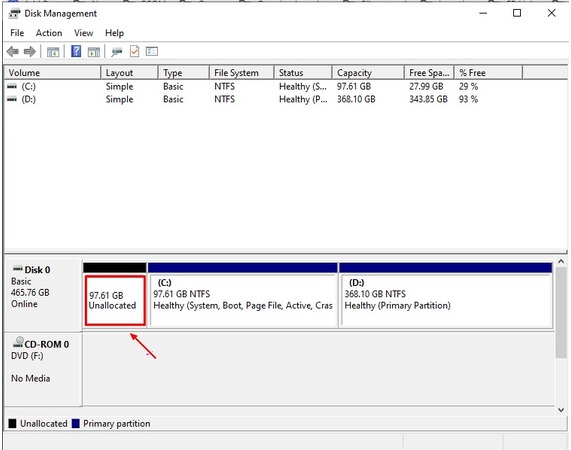571x450 pixels.
Task: Toggle Show/Hide Console Tree toolbar icon
Action: [x=53, y=52]
